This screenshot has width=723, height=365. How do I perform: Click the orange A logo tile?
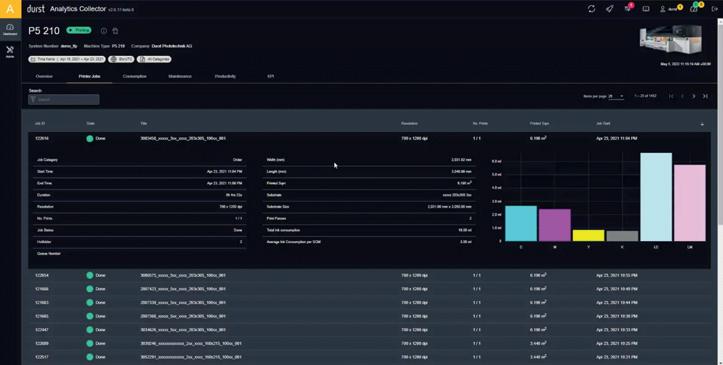click(x=10, y=9)
